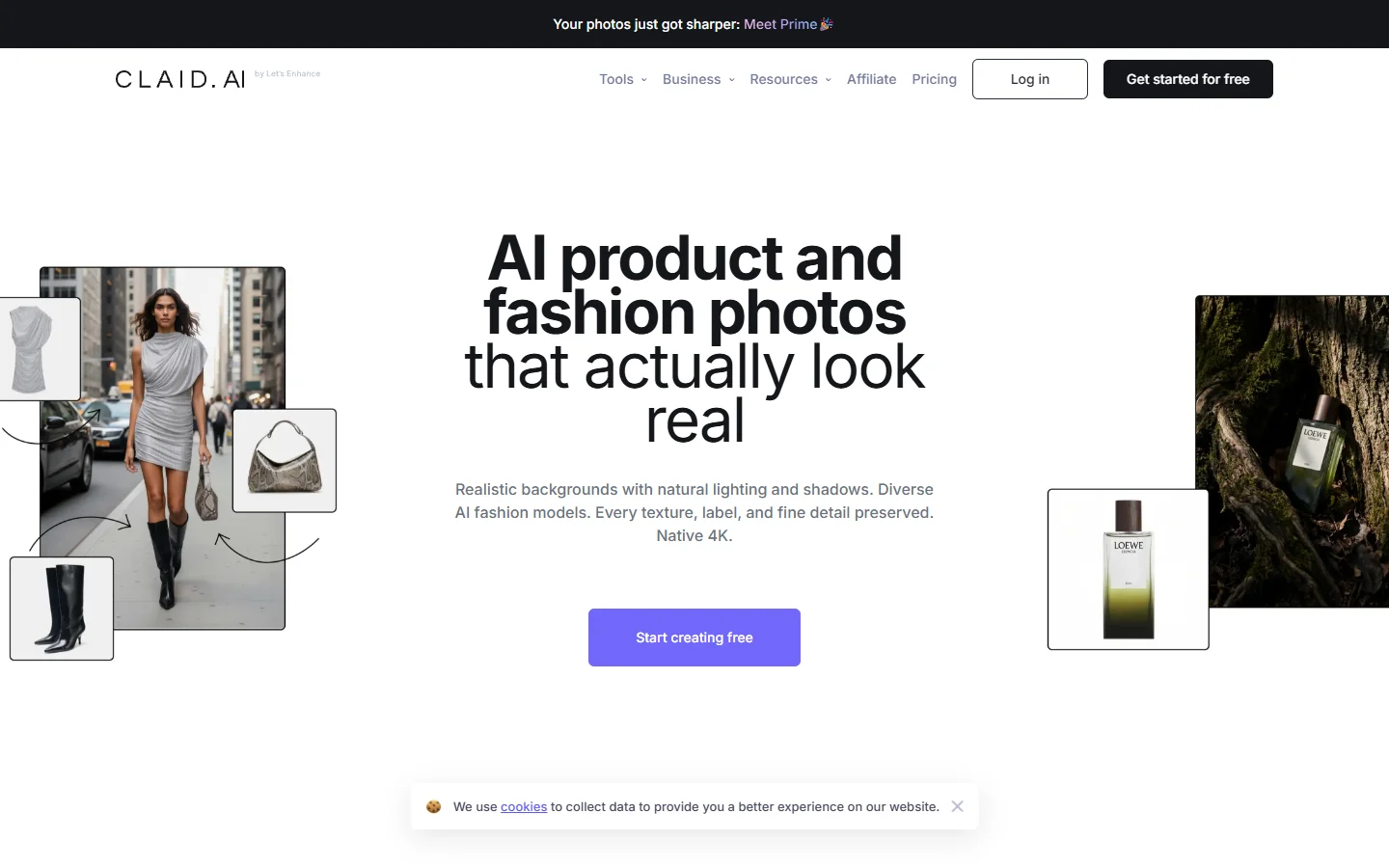Open the Pricing page from the navigation
The width and height of the screenshot is (1389, 868).
click(934, 79)
